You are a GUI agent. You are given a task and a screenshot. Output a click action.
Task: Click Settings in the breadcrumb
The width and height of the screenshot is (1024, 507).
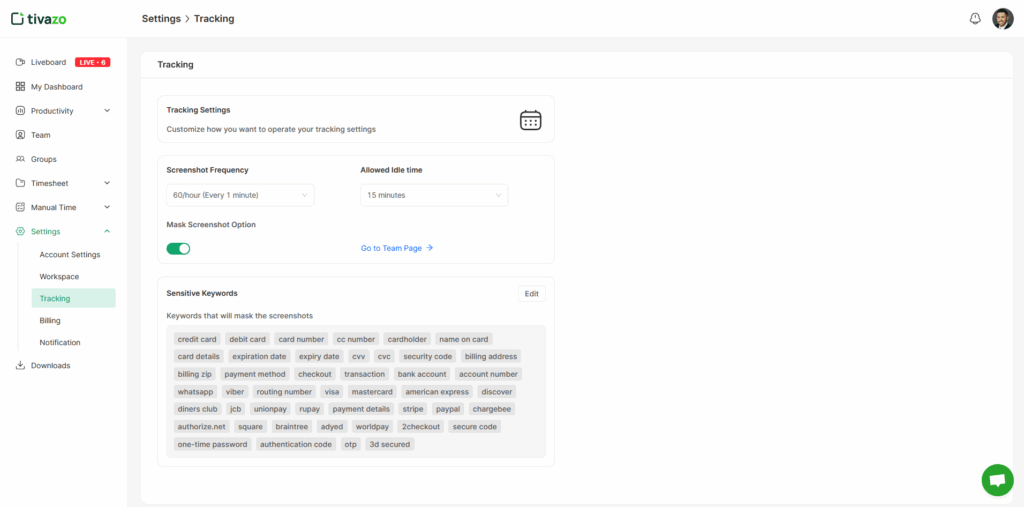point(161,19)
